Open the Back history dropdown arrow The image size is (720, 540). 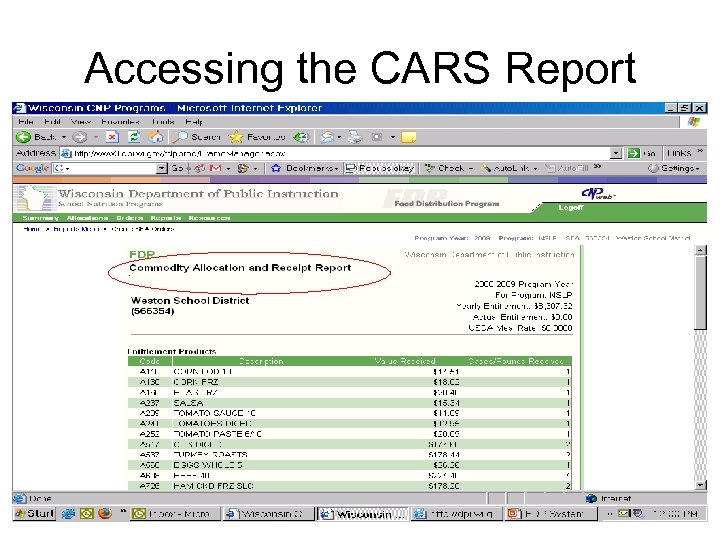(x=64, y=137)
